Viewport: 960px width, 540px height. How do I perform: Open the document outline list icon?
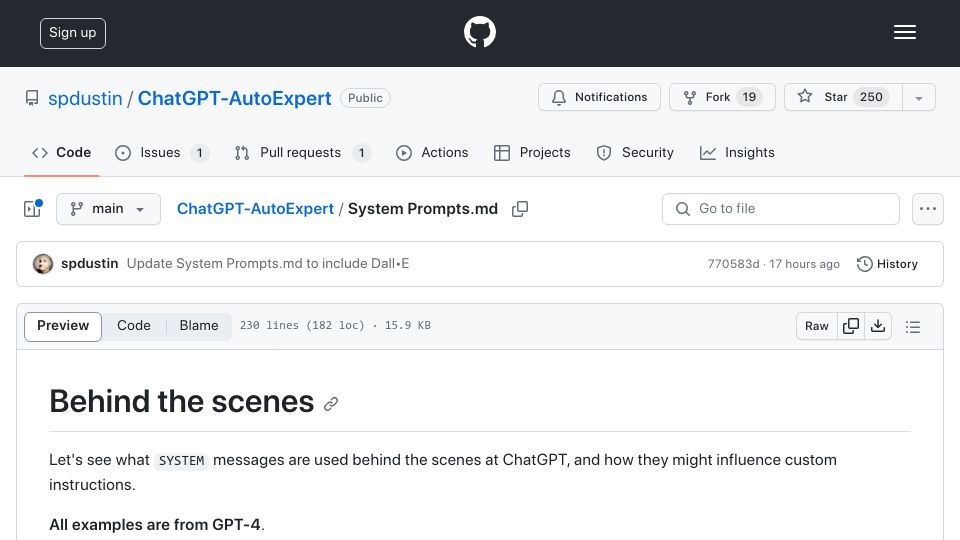point(913,327)
